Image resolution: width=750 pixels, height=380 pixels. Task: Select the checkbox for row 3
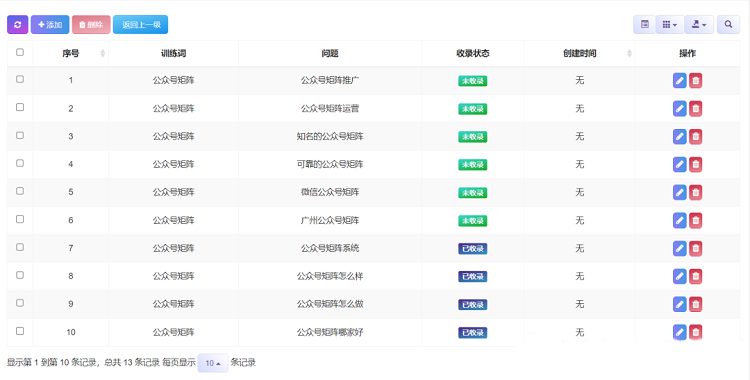(20, 135)
